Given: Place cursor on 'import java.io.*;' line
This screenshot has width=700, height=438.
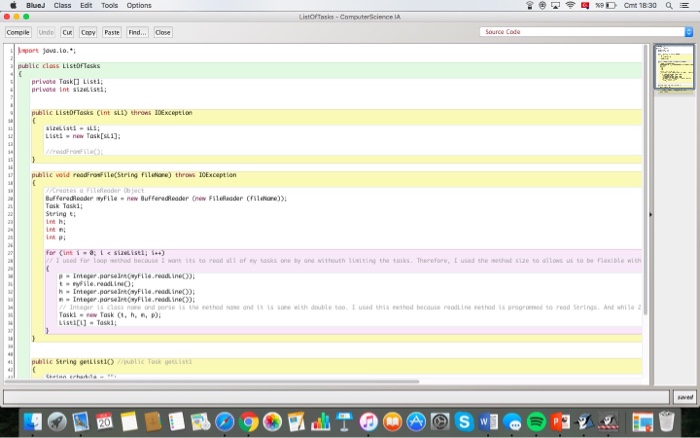Looking at the screenshot, I should (47, 50).
